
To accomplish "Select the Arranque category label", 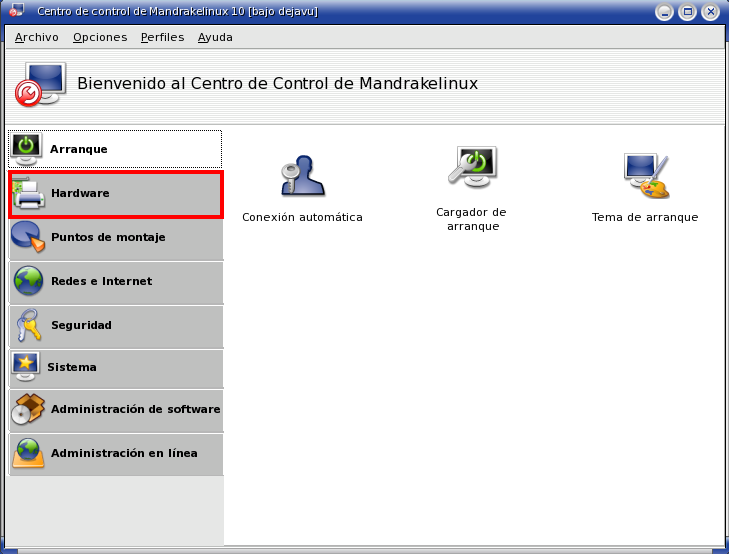I will (79, 149).
